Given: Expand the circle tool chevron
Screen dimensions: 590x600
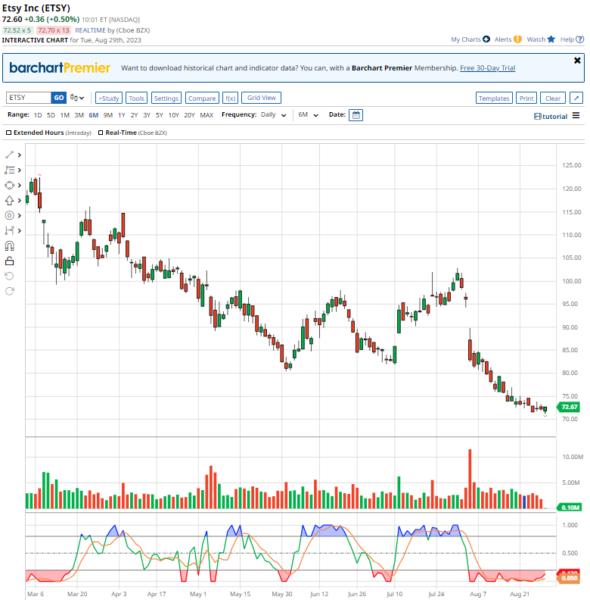Looking at the screenshot, I should [19, 215].
